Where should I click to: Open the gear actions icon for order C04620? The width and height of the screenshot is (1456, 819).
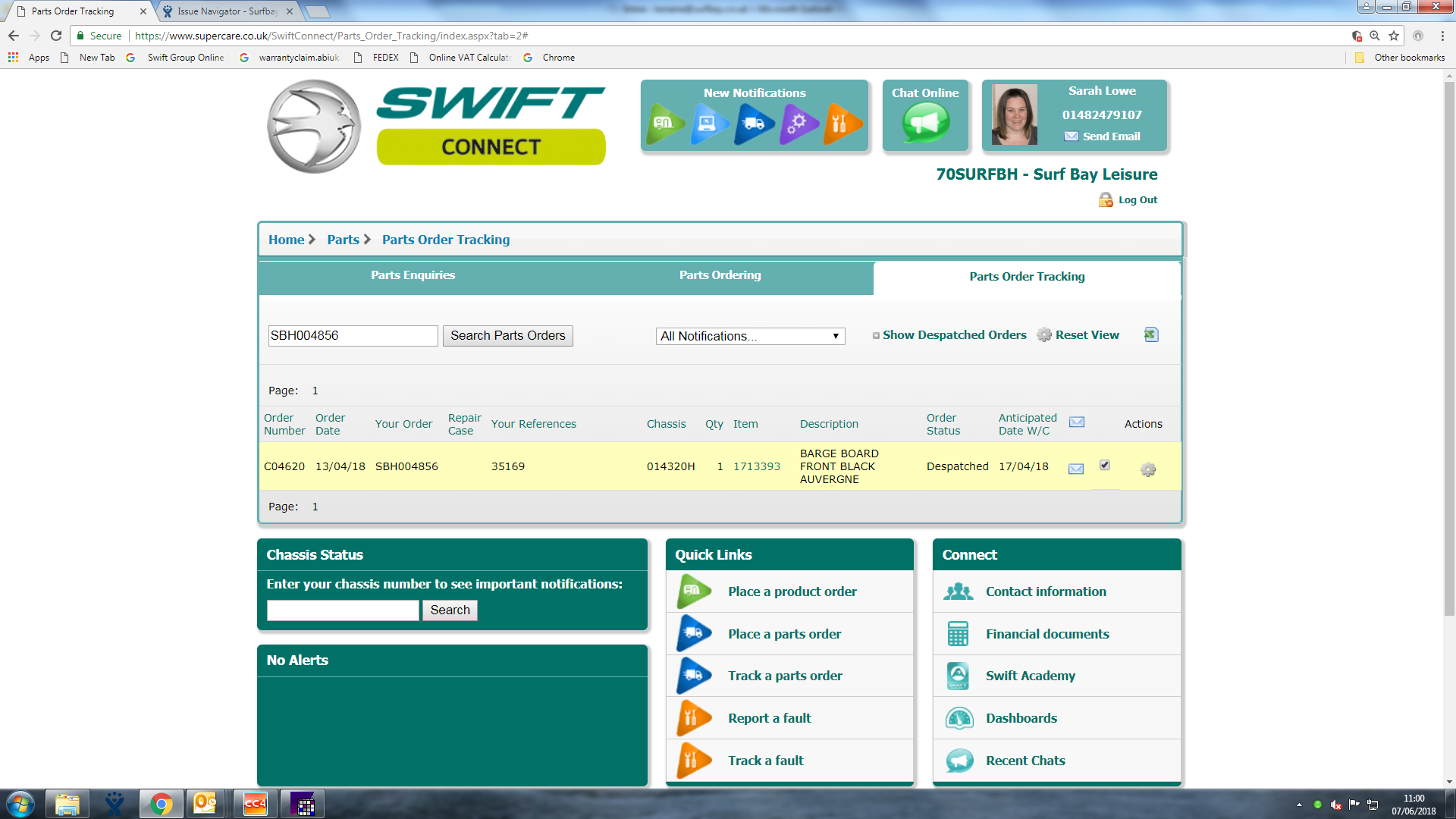tap(1147, 470)
